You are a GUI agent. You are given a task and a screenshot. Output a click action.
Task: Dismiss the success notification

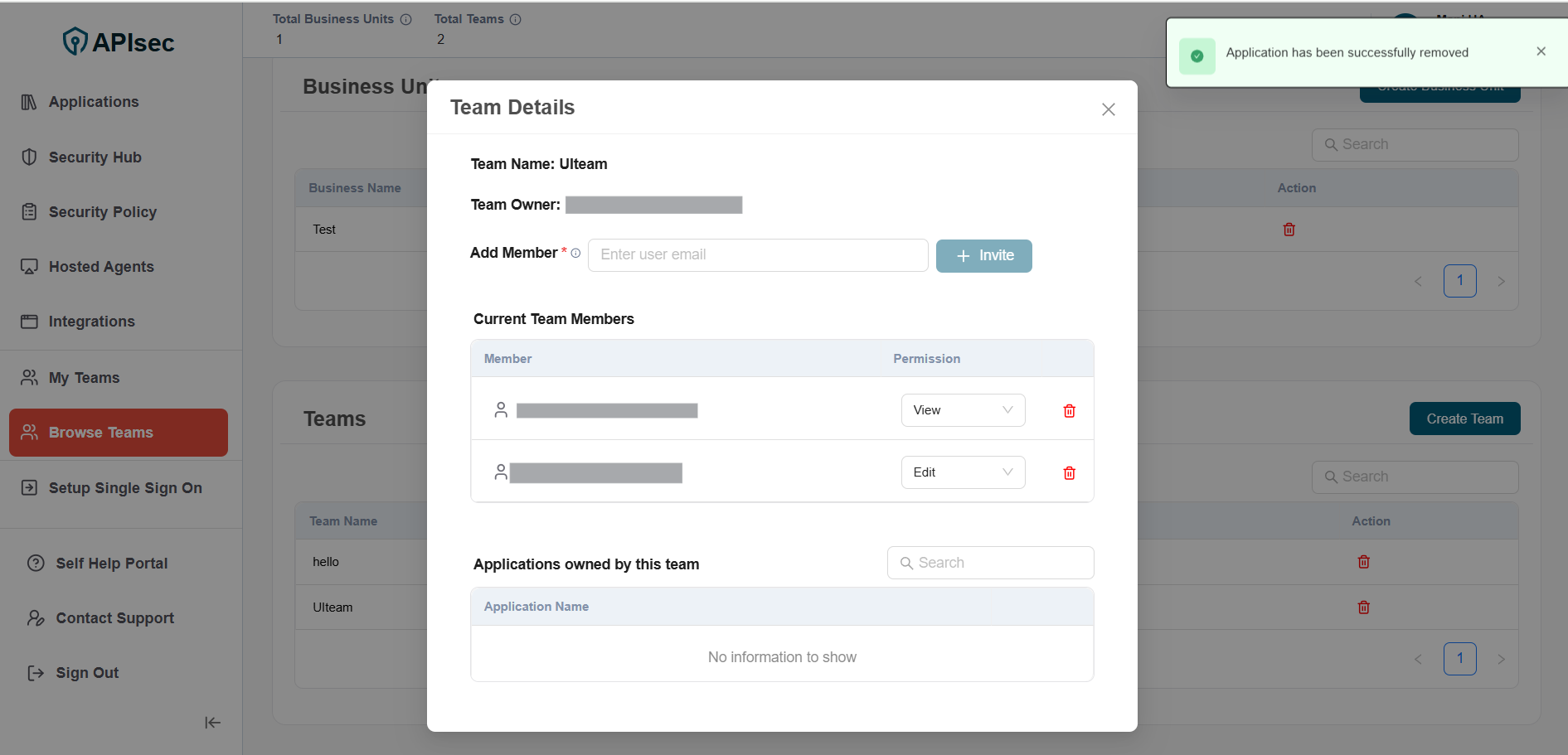click(x=1541, y=51)
